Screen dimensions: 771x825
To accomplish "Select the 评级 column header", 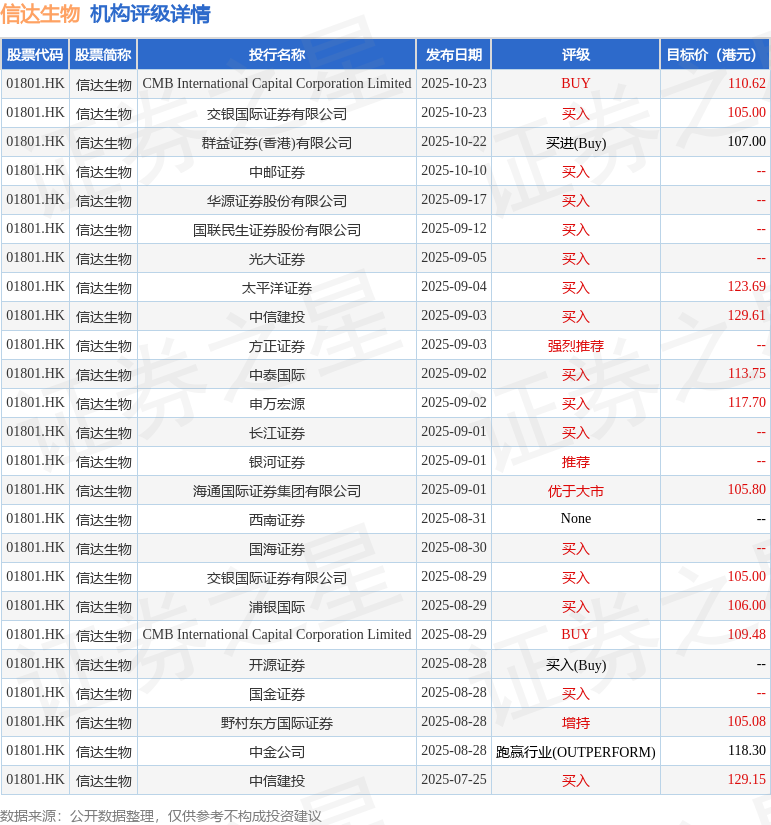I will [x=576, y=55].
